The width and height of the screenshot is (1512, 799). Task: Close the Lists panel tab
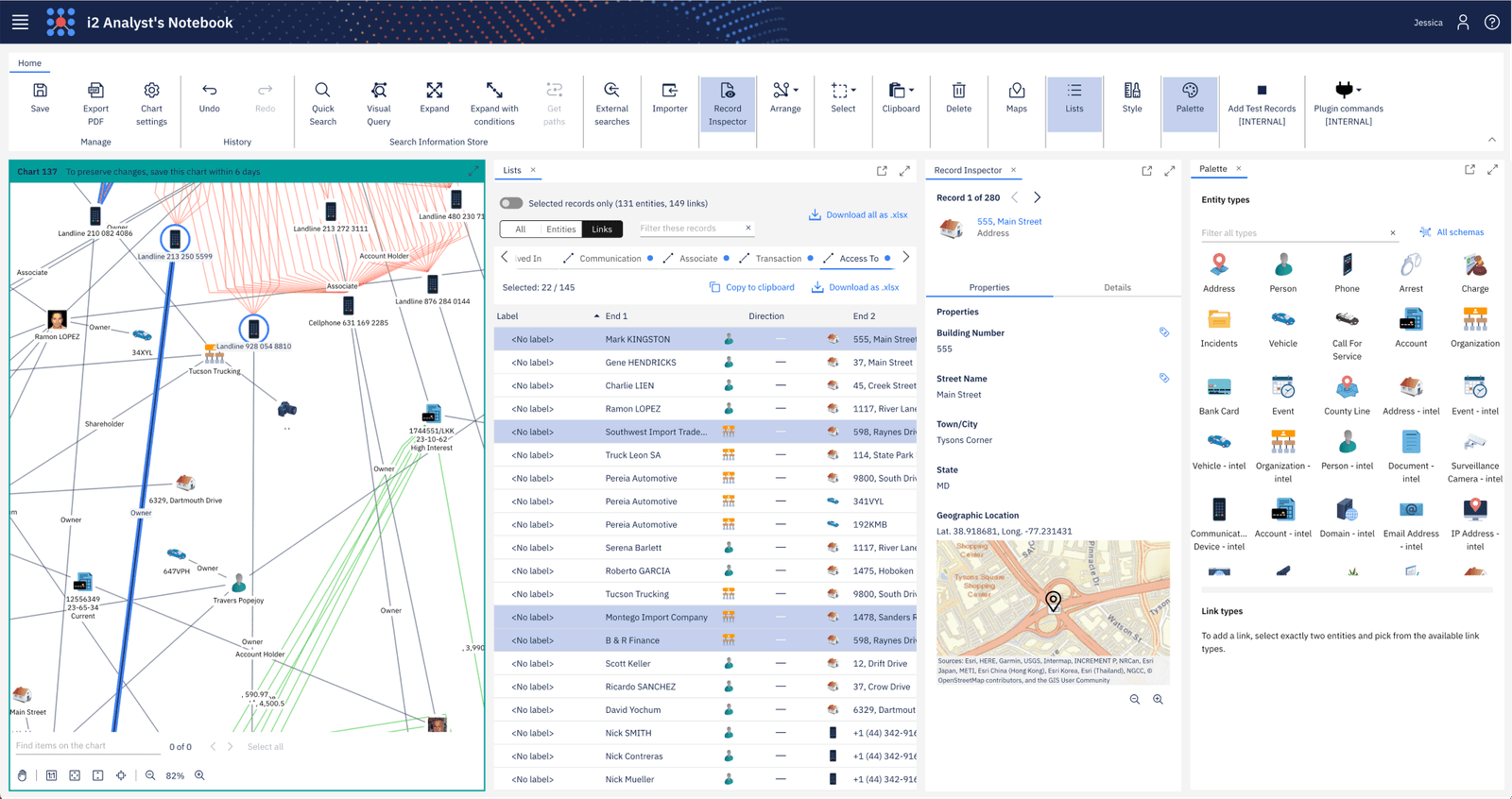tap(533, 170)
